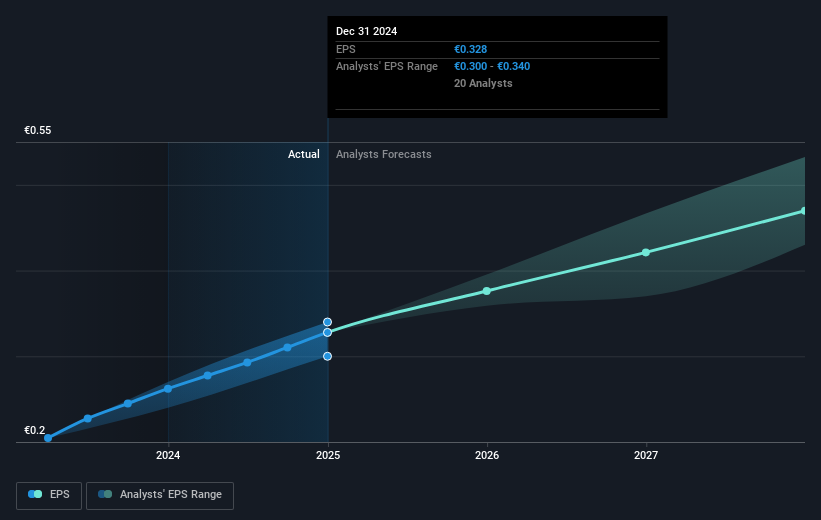Select the 2027 forecast EPS data point
821x520 pixels.
pos(646,252)
